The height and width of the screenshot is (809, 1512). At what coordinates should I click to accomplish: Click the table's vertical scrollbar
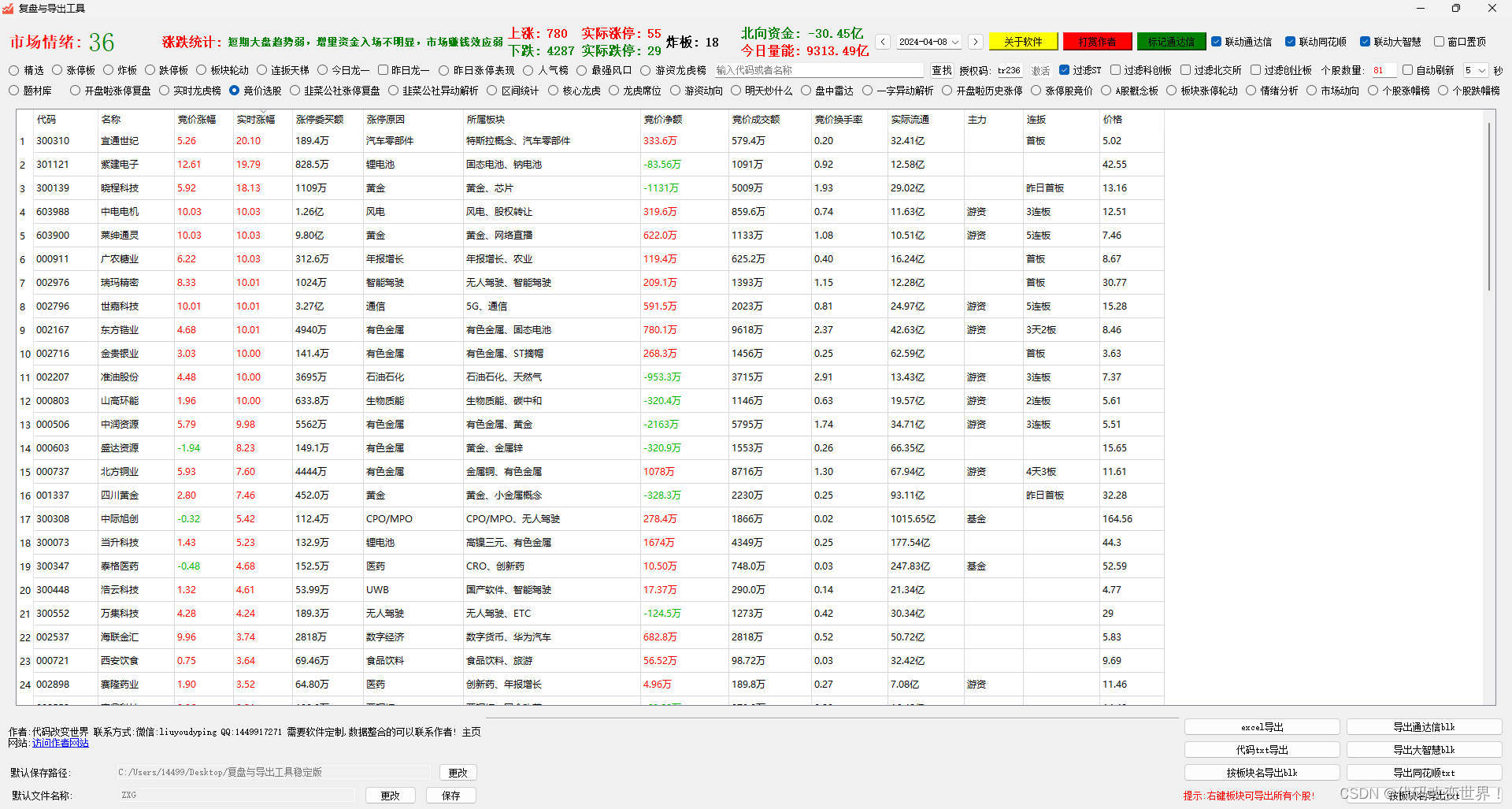pos(1488,206)
